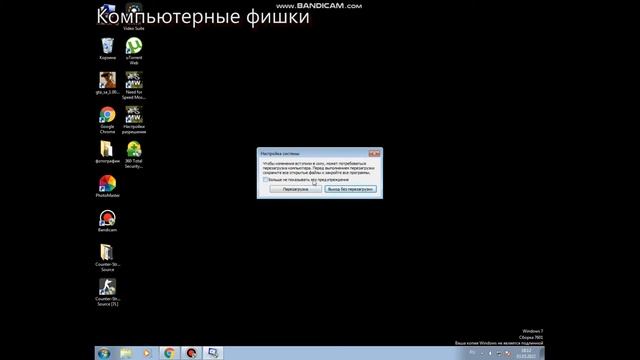Close the Настройка системы dialog
Image resolution: width=640 pixels, height=360 pixels.
click(374, 153)
